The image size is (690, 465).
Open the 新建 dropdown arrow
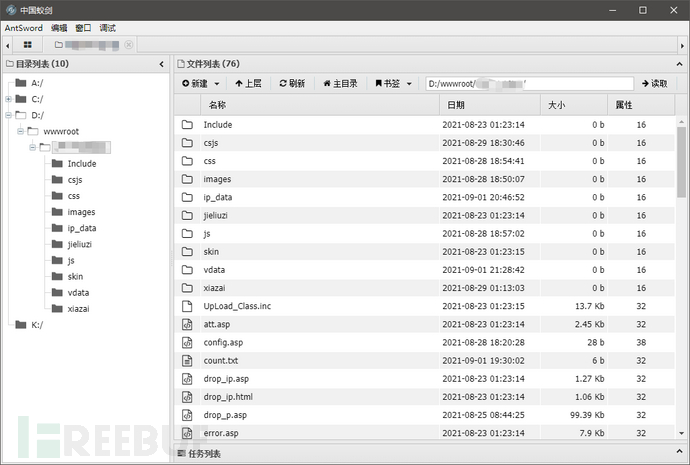point(217,84)
